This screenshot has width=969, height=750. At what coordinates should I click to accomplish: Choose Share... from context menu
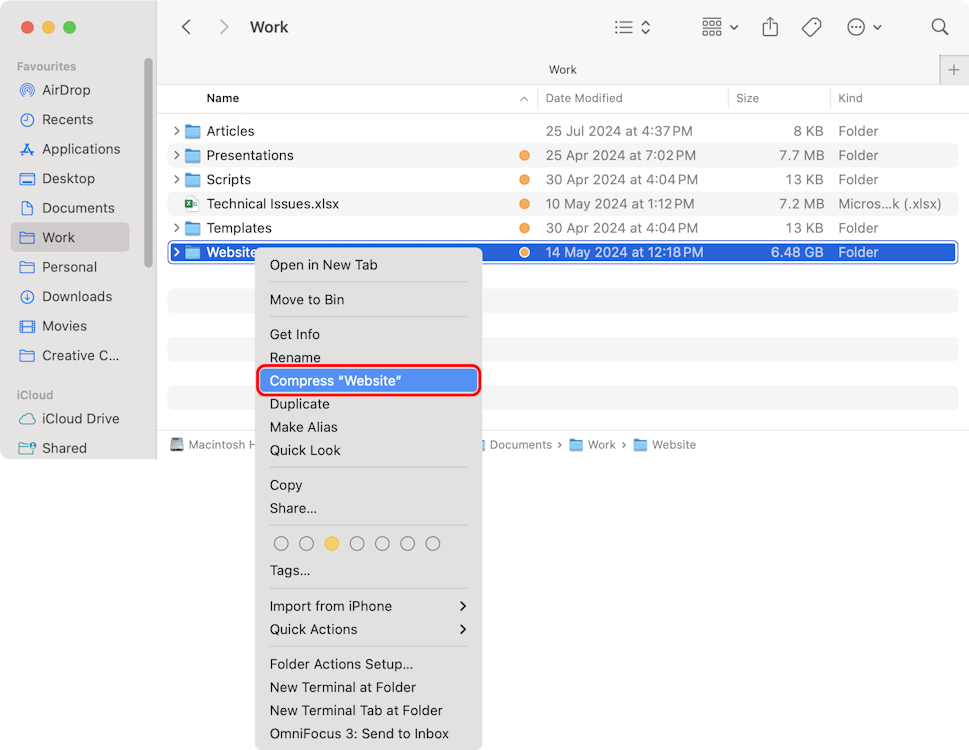tap(368, 508)
